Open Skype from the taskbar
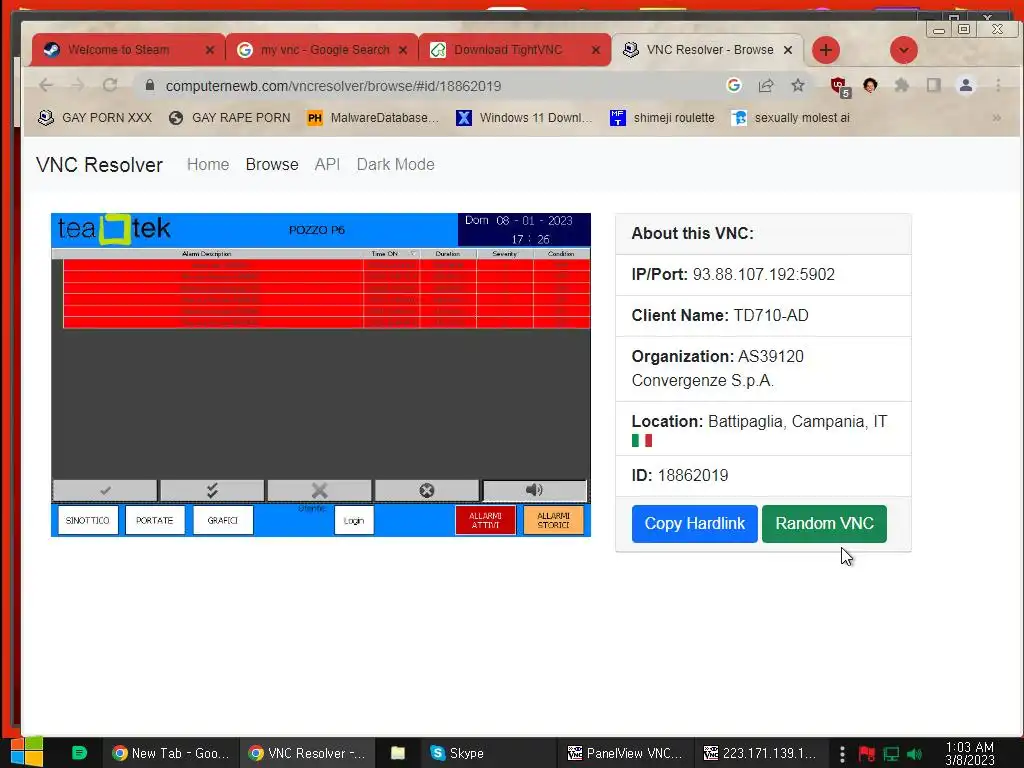Viewport: 1024px width, 768px height. [457, 753]
